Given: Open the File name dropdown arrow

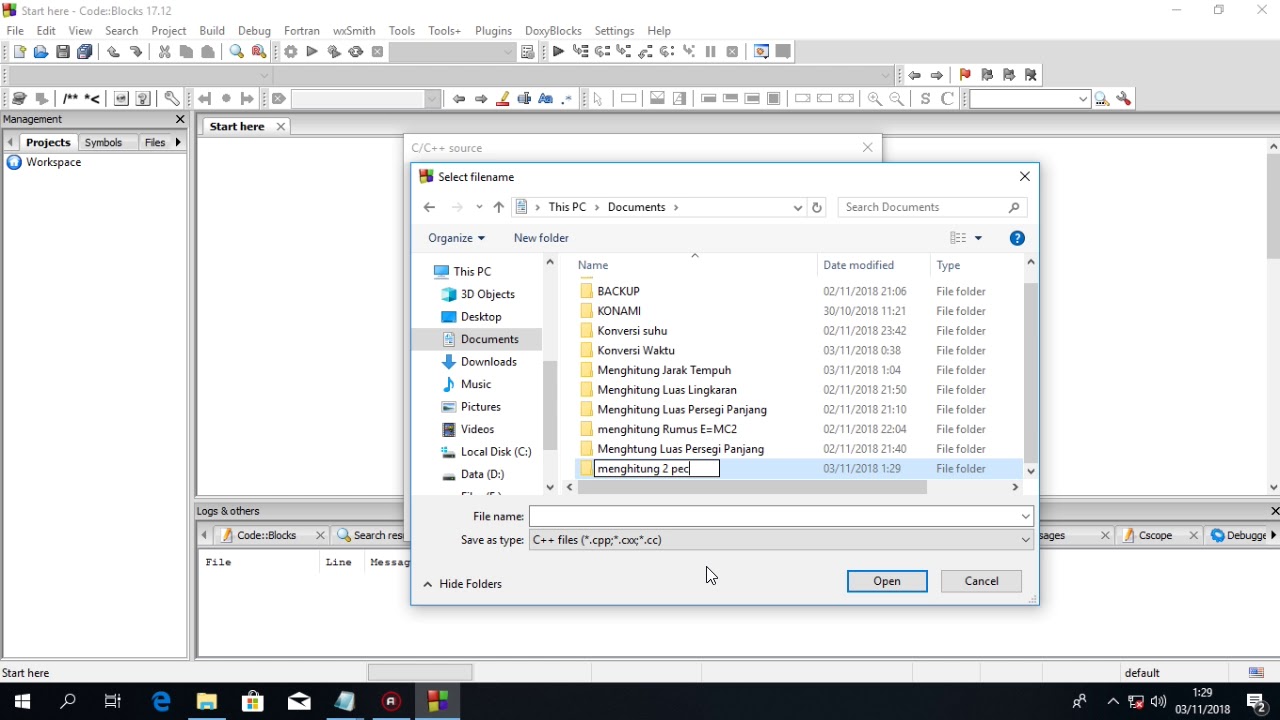Looking at the screenshot, I should pyautogui.click(x=1025, y=516).
